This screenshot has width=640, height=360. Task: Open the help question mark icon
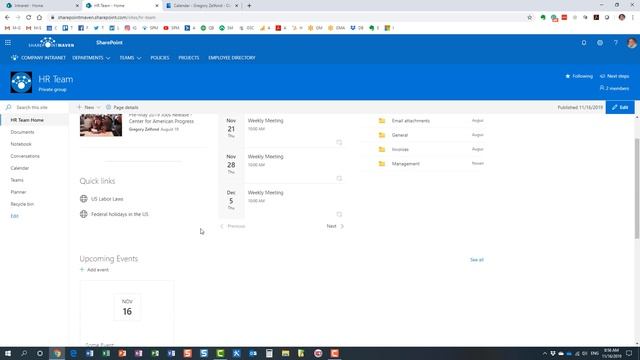click(x=616, y=42)
